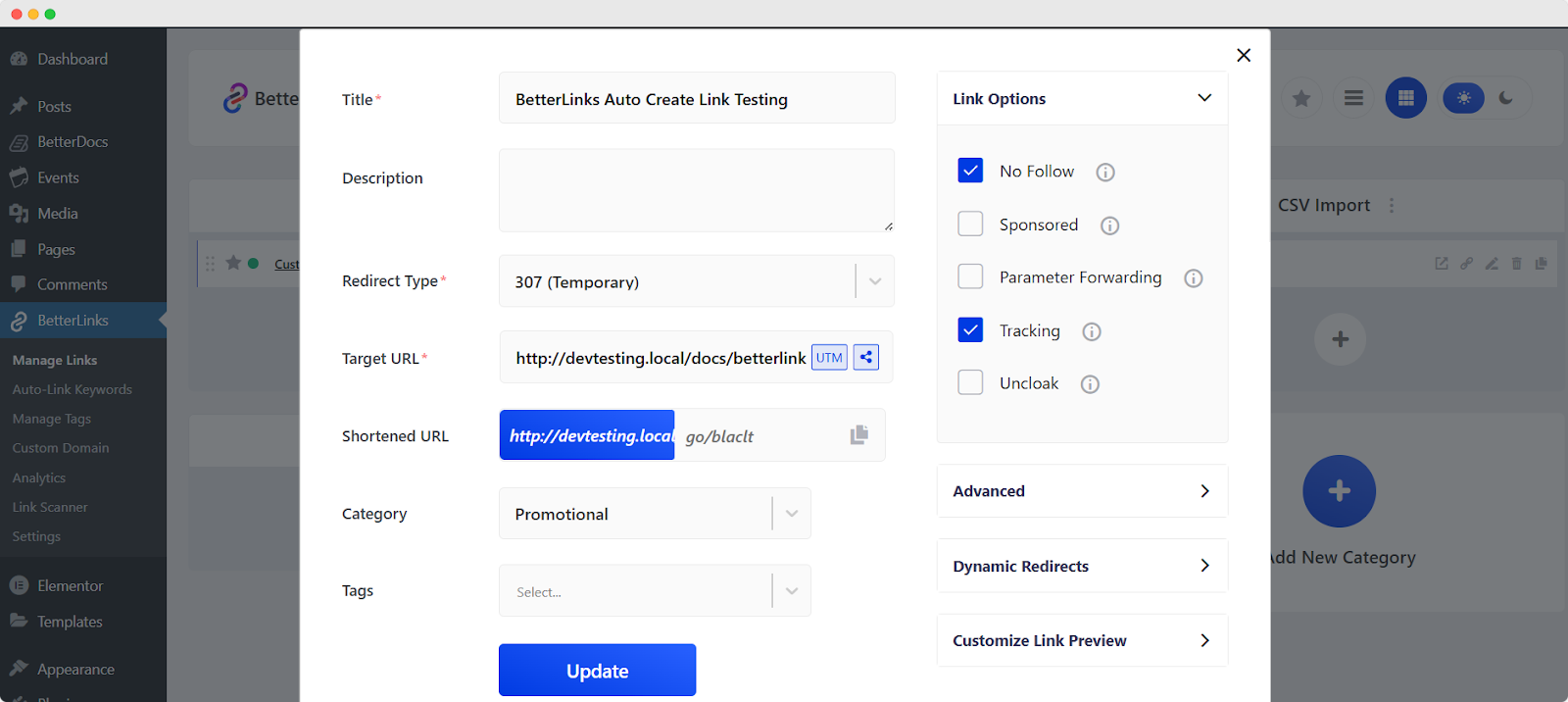Click the share icon in Target URL field
The width and height of the screenshot is (1568, 702).
(x=866, y=358)
